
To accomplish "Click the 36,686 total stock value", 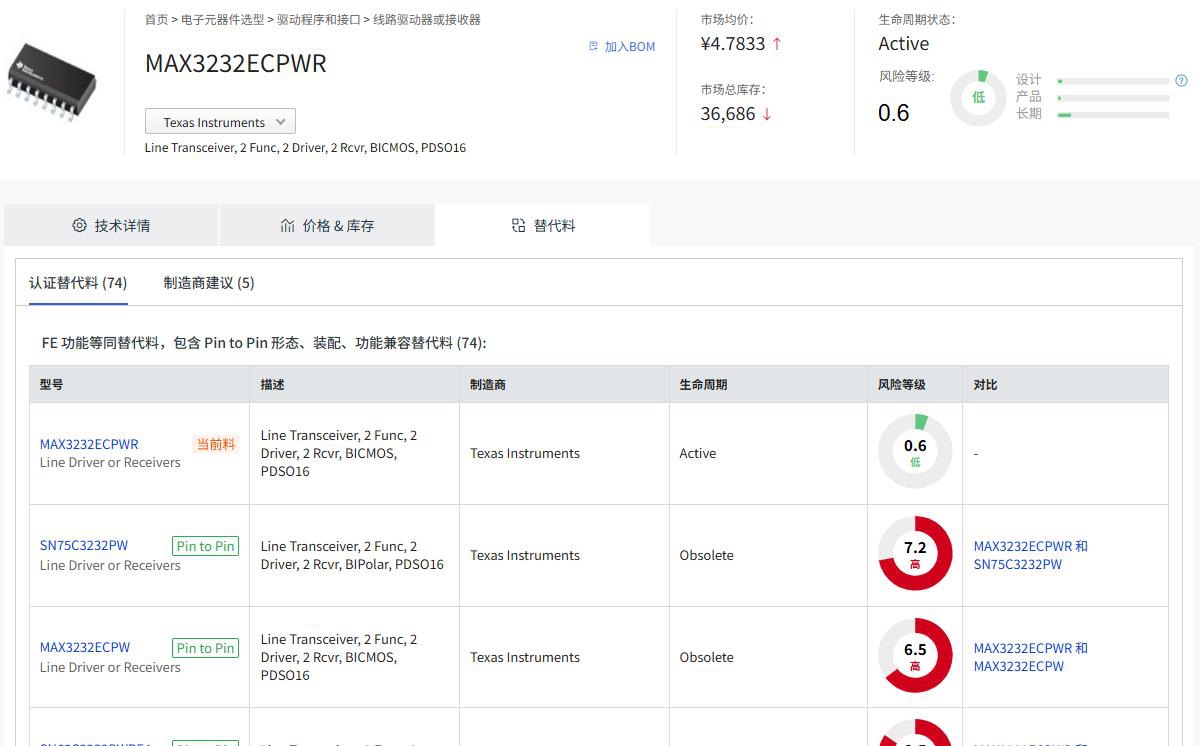I will [x=728, y=114].
